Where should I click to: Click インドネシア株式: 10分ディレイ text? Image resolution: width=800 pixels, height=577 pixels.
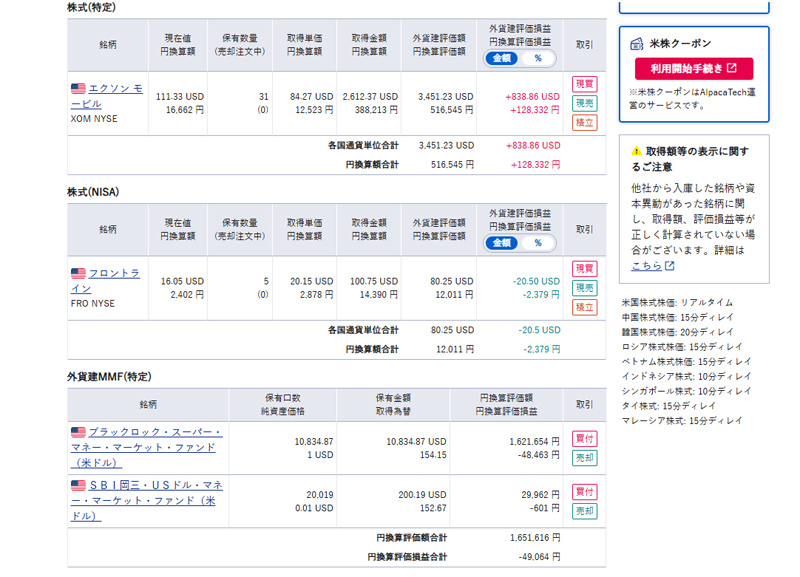pyautogui.click(x=686, y=377)
